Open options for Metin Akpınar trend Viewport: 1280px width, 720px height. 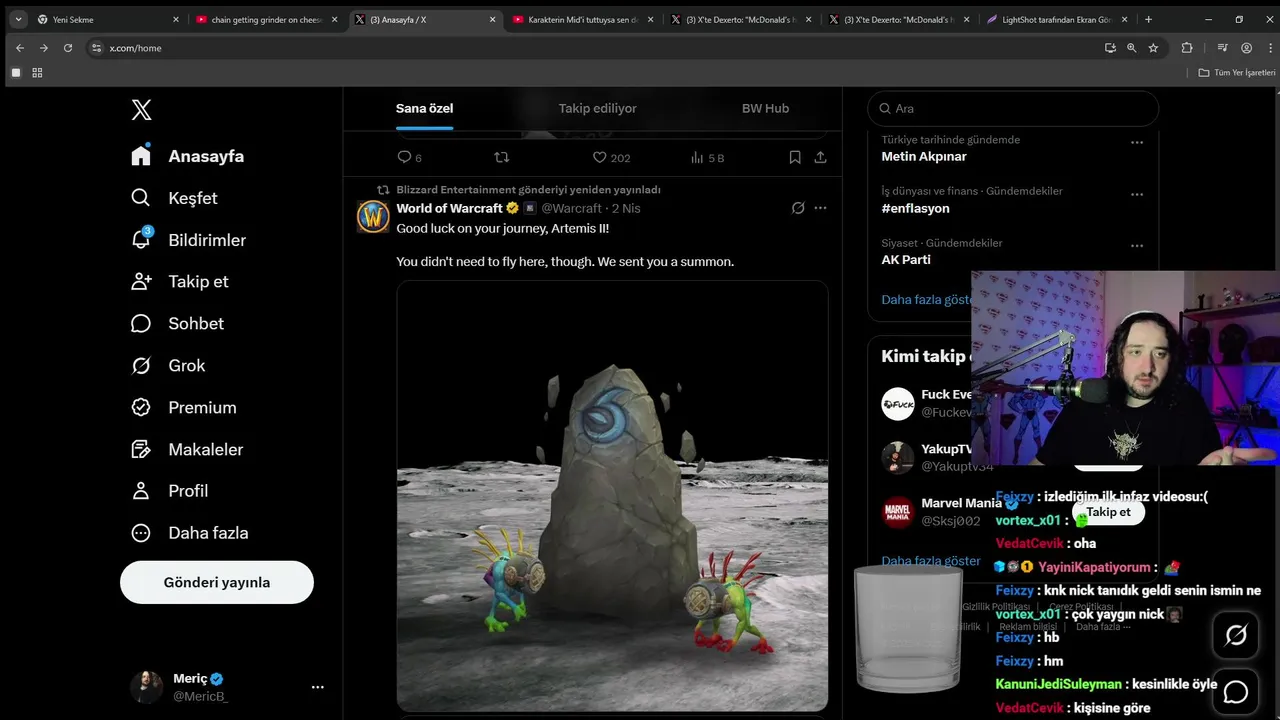coord(1137,142)
